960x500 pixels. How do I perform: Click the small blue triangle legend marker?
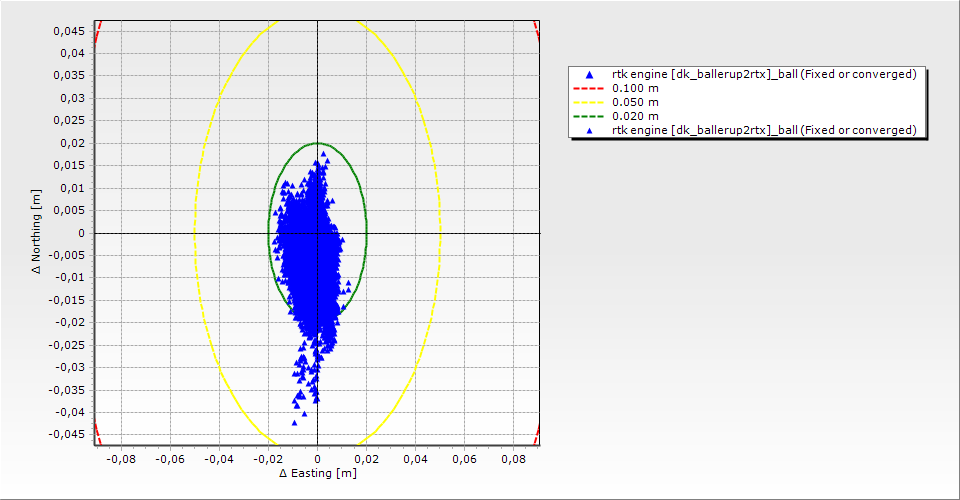(x=589, y=130)
